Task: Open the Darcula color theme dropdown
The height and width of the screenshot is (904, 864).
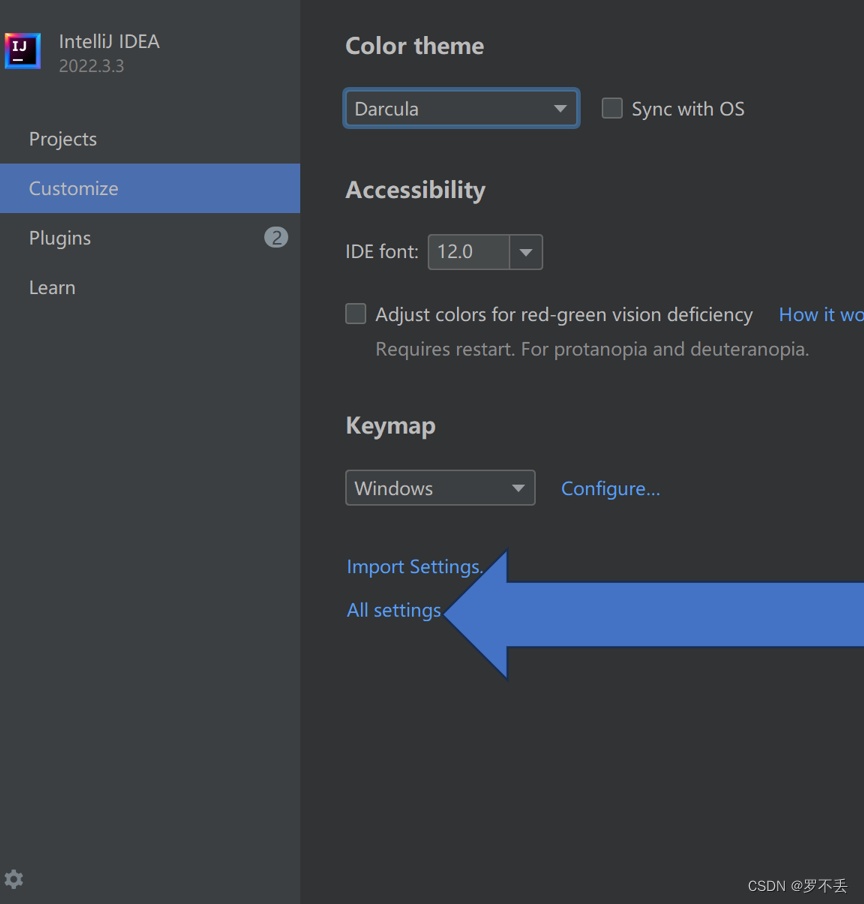Action: pos(461,108)
